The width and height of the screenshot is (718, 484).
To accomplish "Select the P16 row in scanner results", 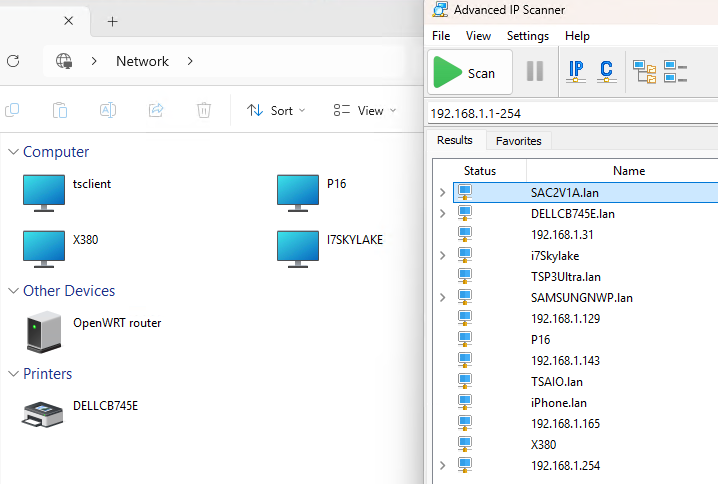I will (586, 340).
